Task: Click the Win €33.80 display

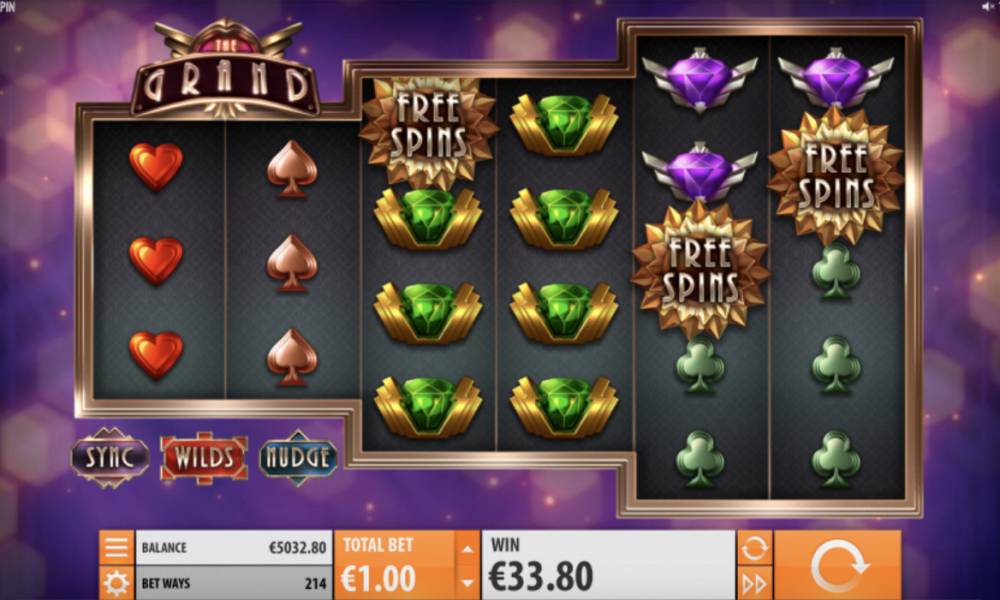Action: tap(608, 565)
